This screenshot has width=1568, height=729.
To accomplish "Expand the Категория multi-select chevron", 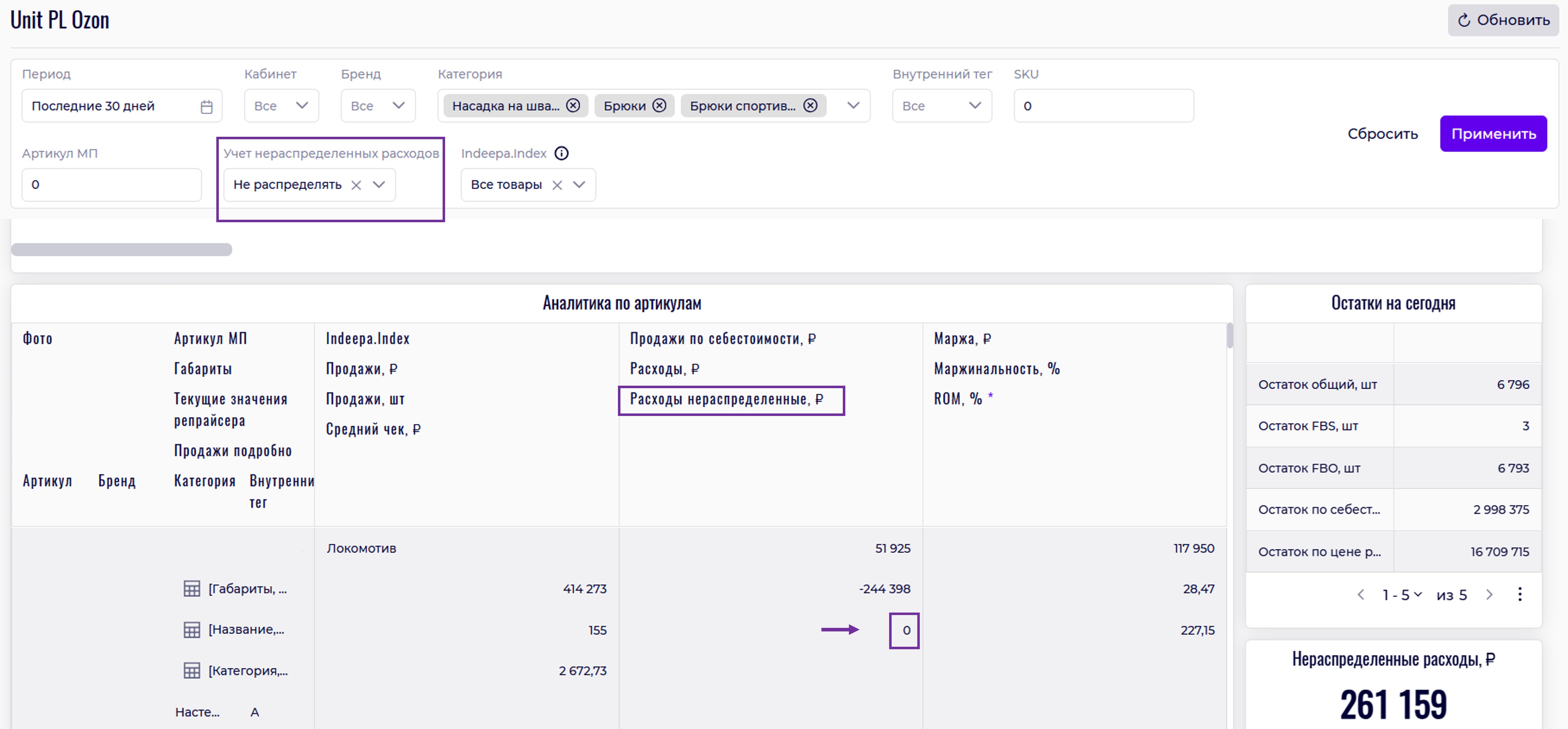I will coord(853,106).
